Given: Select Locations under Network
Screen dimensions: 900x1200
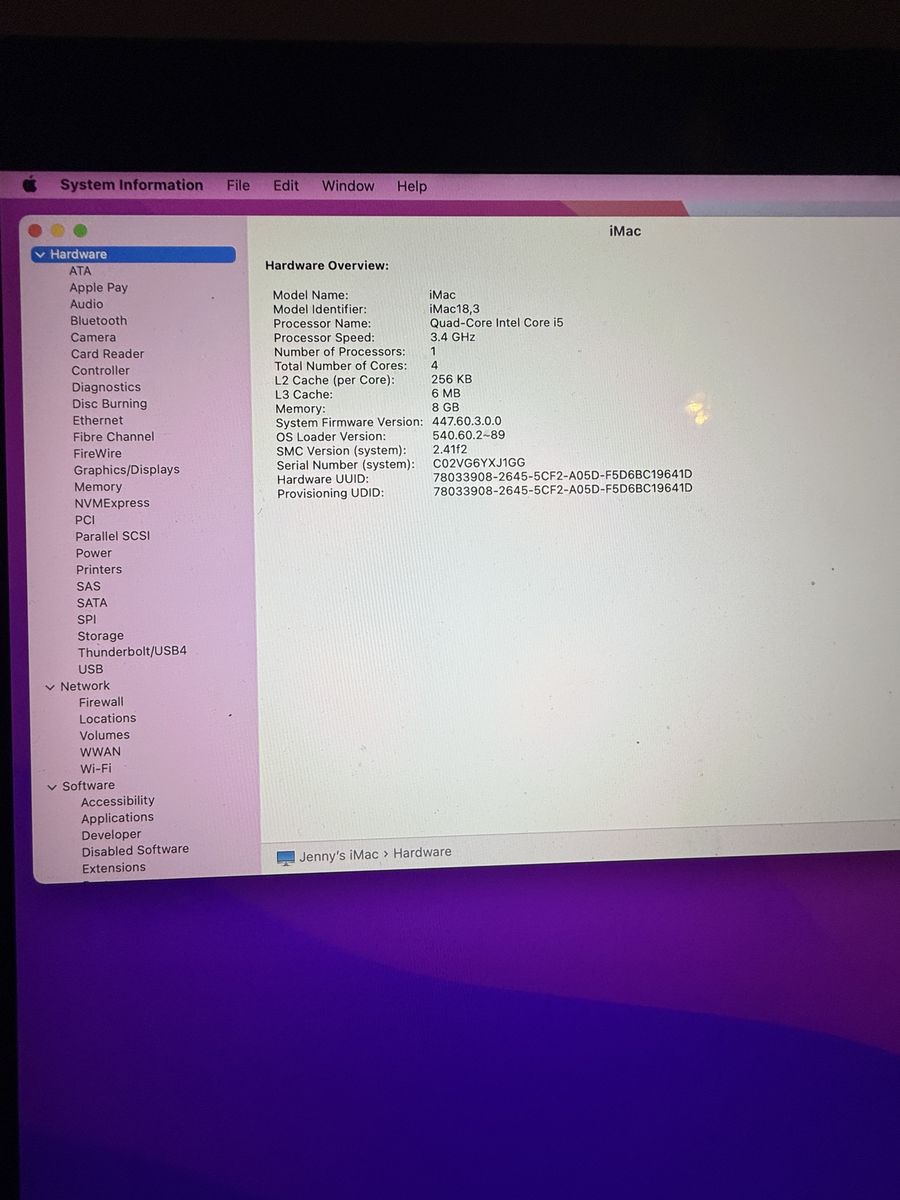Looking at the screenshot, I should (x=107, y=719).
